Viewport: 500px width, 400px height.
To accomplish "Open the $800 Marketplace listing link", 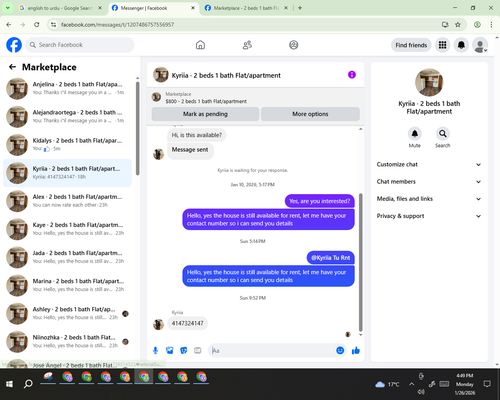I will (x=206, y=101).
